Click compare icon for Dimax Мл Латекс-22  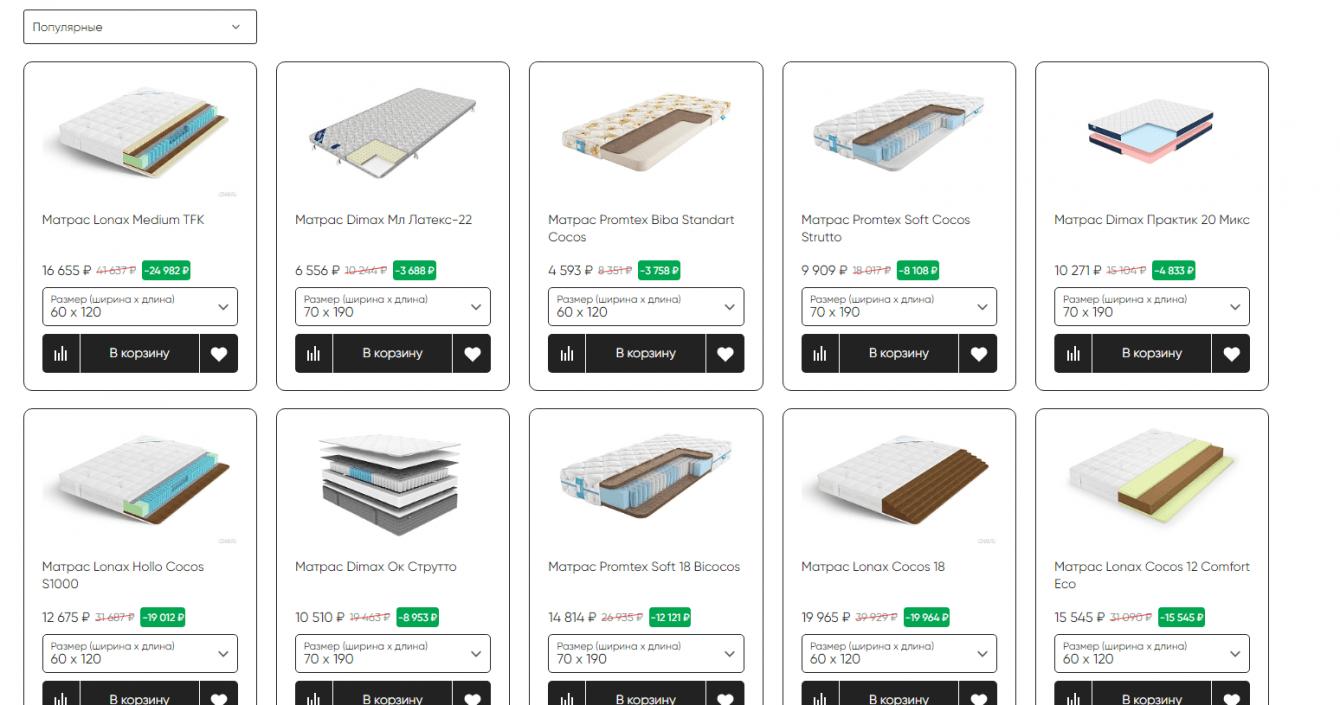point(314,353)
